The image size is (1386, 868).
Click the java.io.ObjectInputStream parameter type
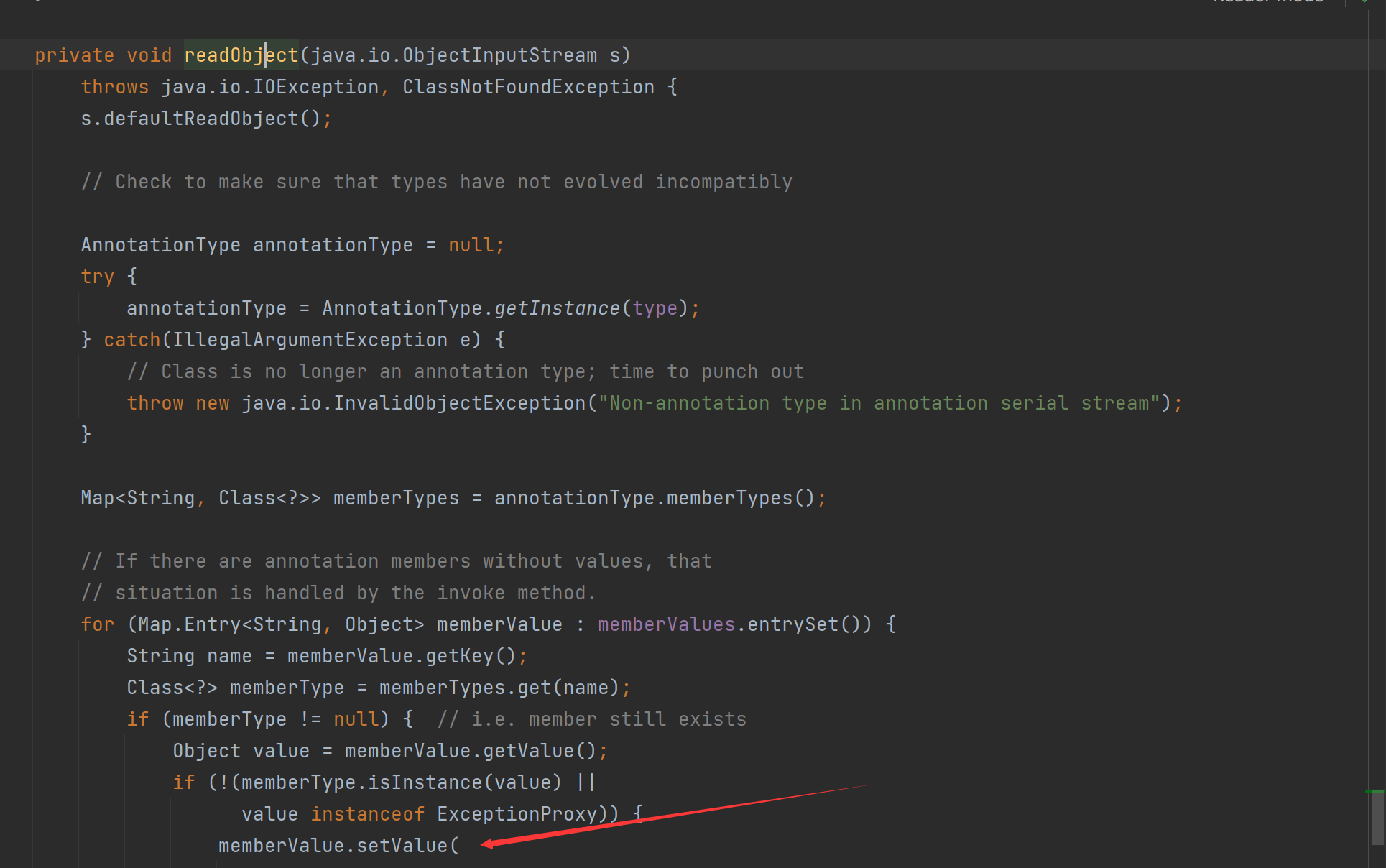453,55
